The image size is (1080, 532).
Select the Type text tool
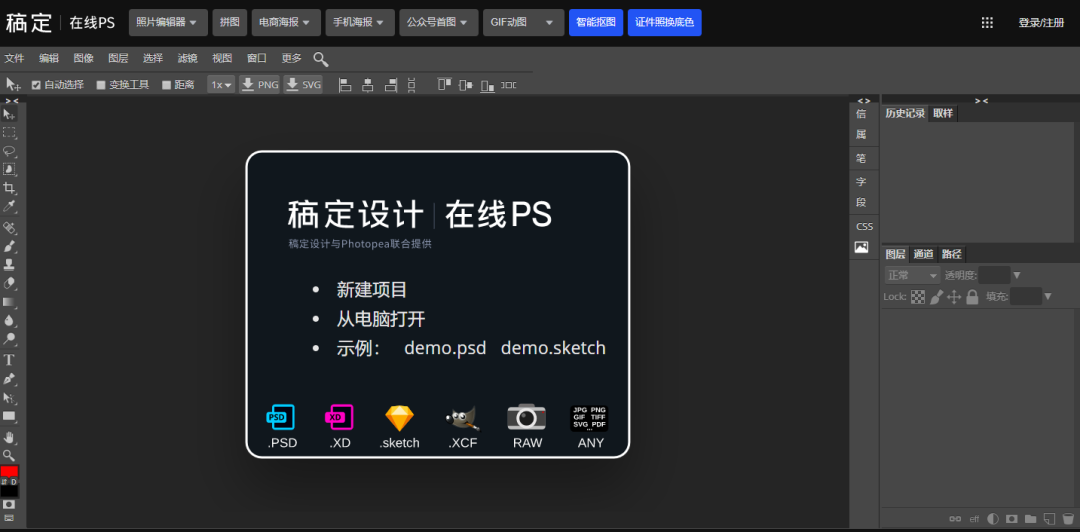tap(9, 360)
